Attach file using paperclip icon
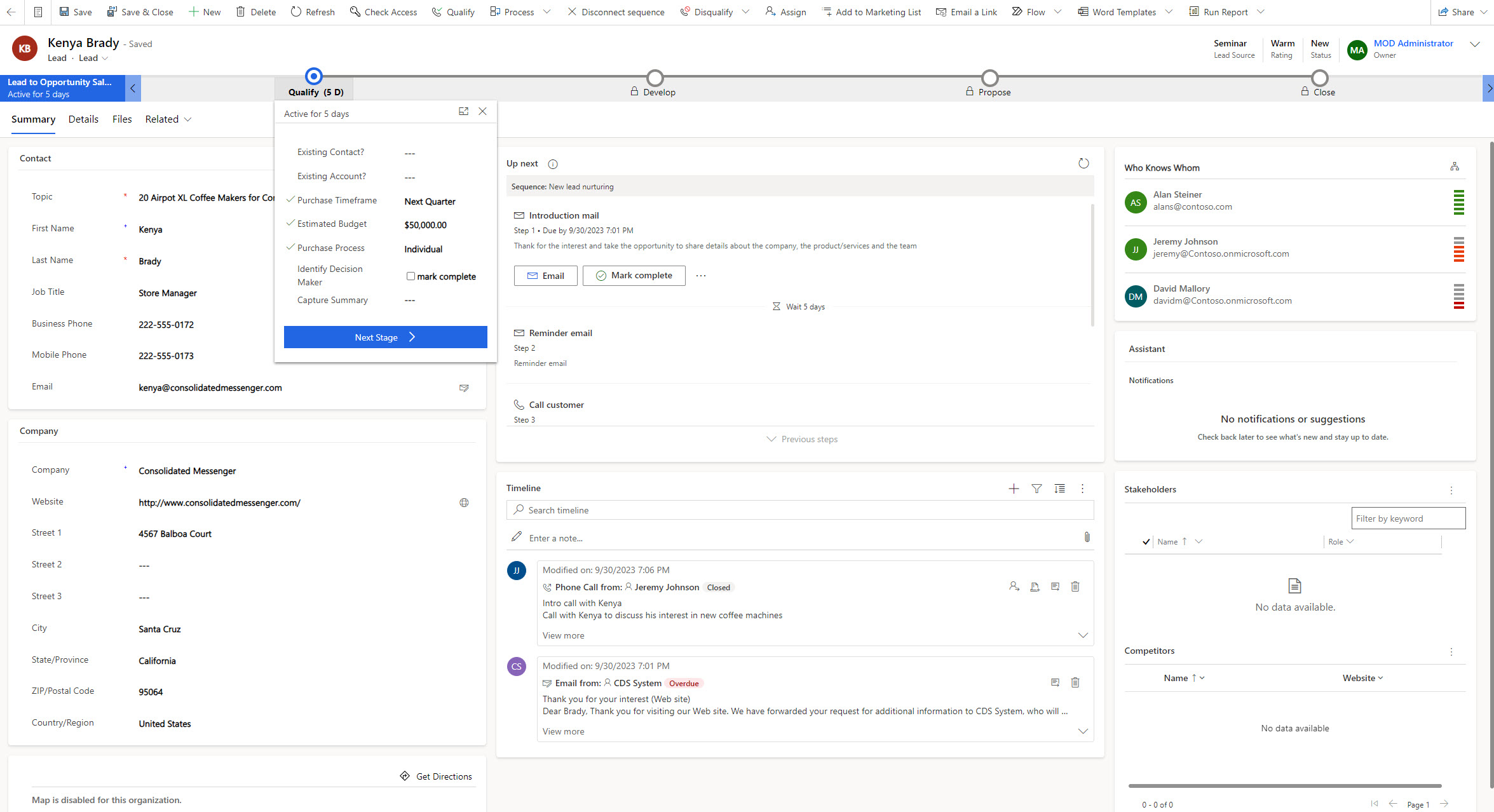 1087,538
